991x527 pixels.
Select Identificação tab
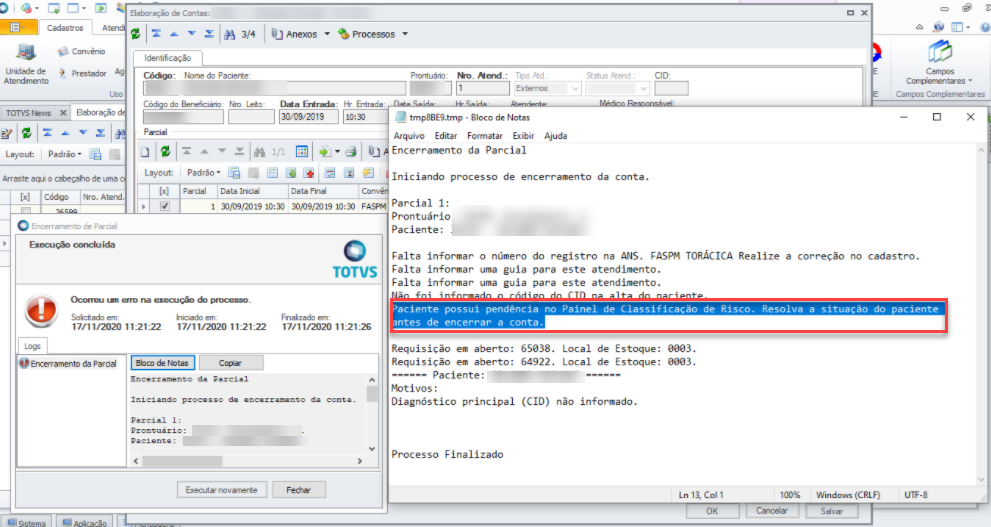click(167, 58)
